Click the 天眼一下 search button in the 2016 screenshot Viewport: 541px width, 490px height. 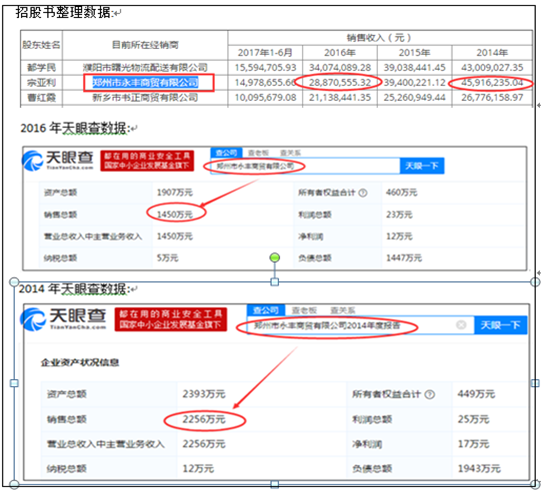(422, 166)
